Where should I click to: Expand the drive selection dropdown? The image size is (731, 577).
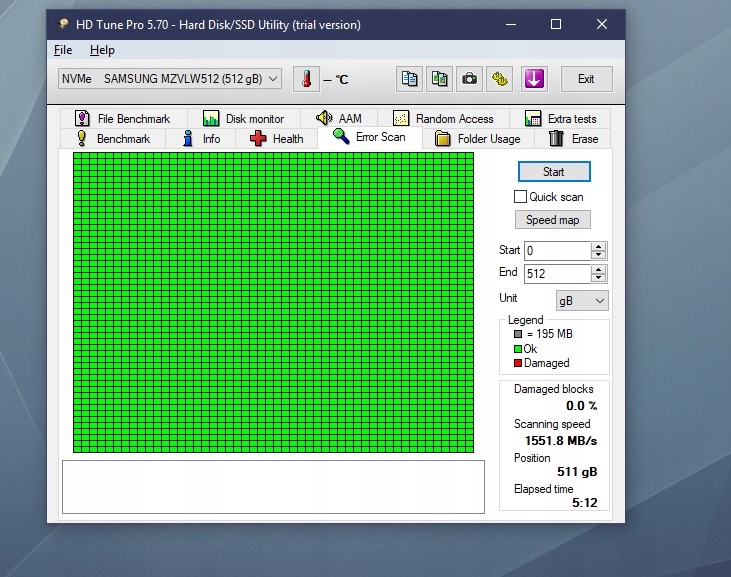coord(273,79)
